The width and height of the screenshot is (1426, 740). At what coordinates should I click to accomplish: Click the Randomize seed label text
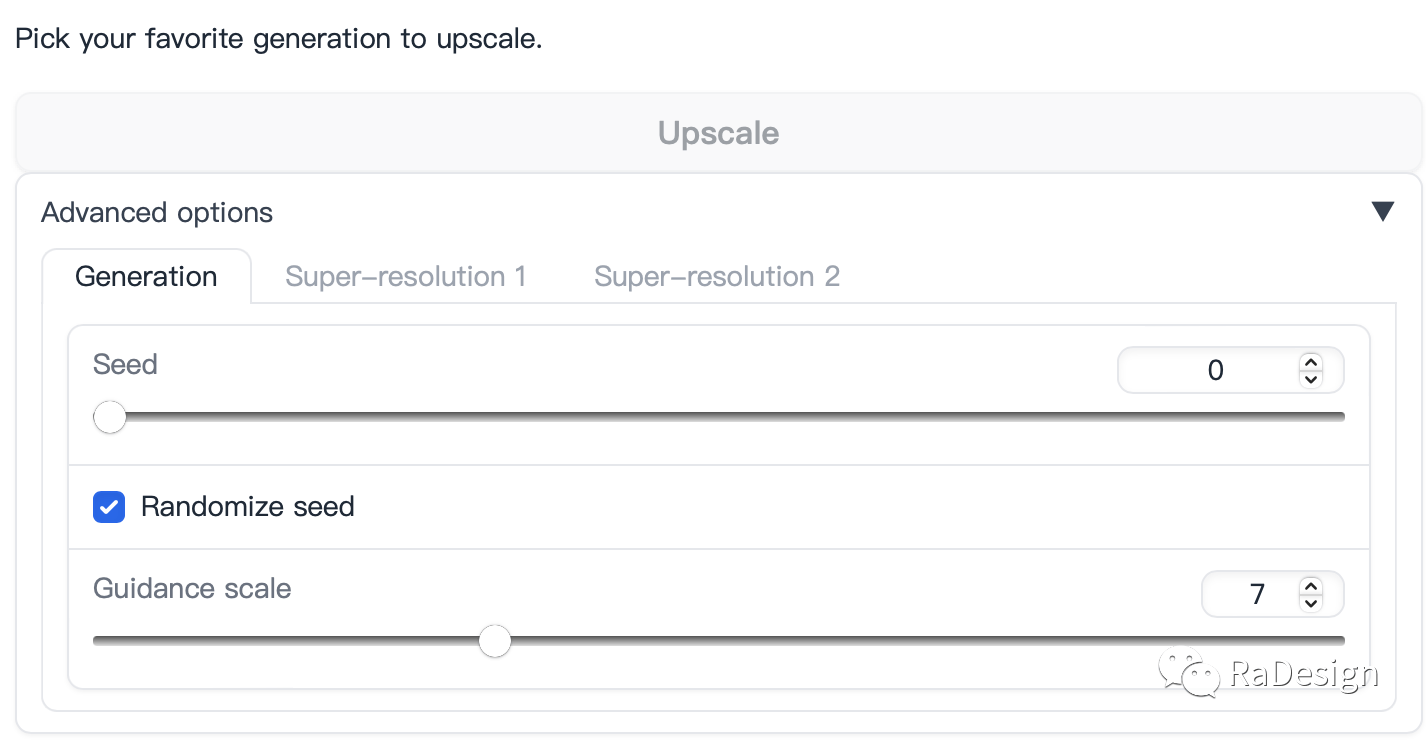coord(248,507)
